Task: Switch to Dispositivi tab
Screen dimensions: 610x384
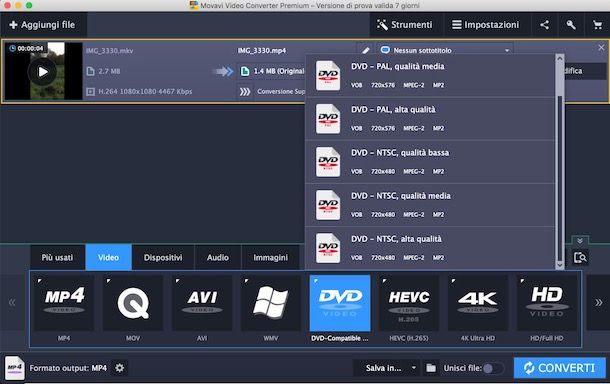Action: point(163,257)
